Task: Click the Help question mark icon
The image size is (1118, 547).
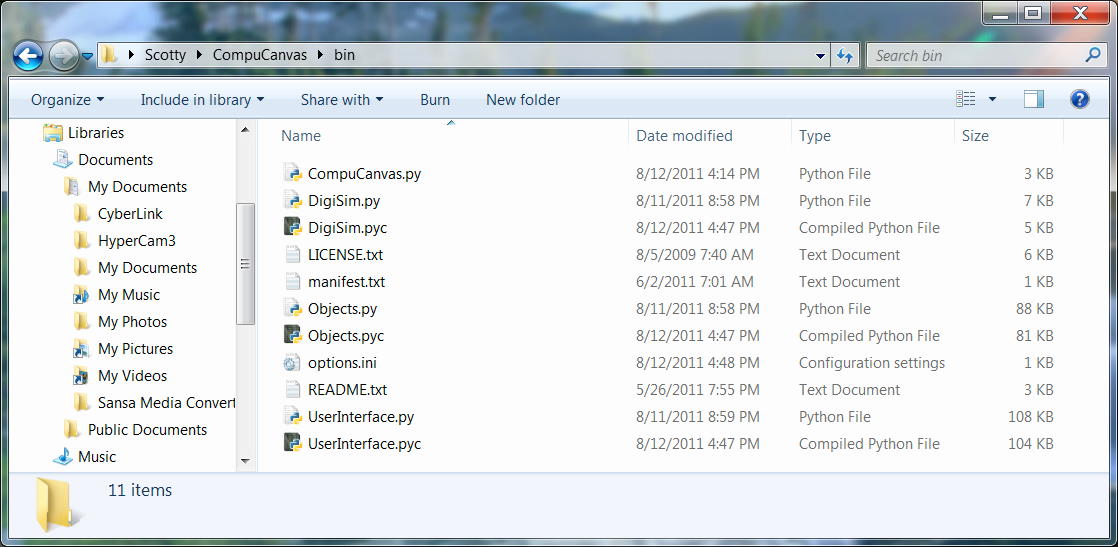Action: [1079, 99]
